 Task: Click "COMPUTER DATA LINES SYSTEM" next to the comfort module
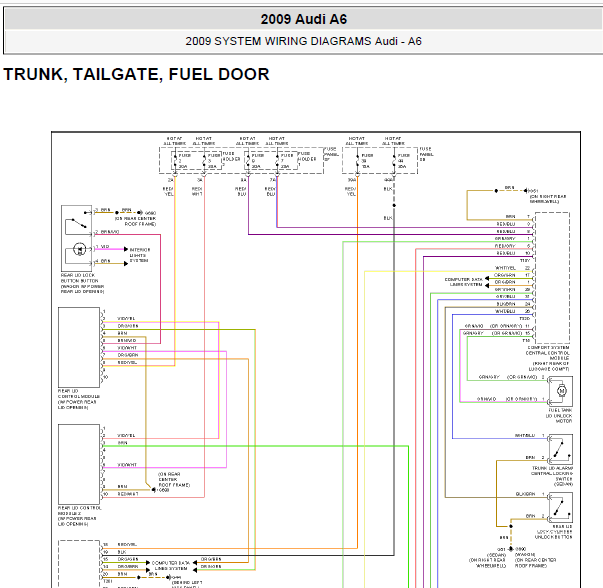point(463,282)
